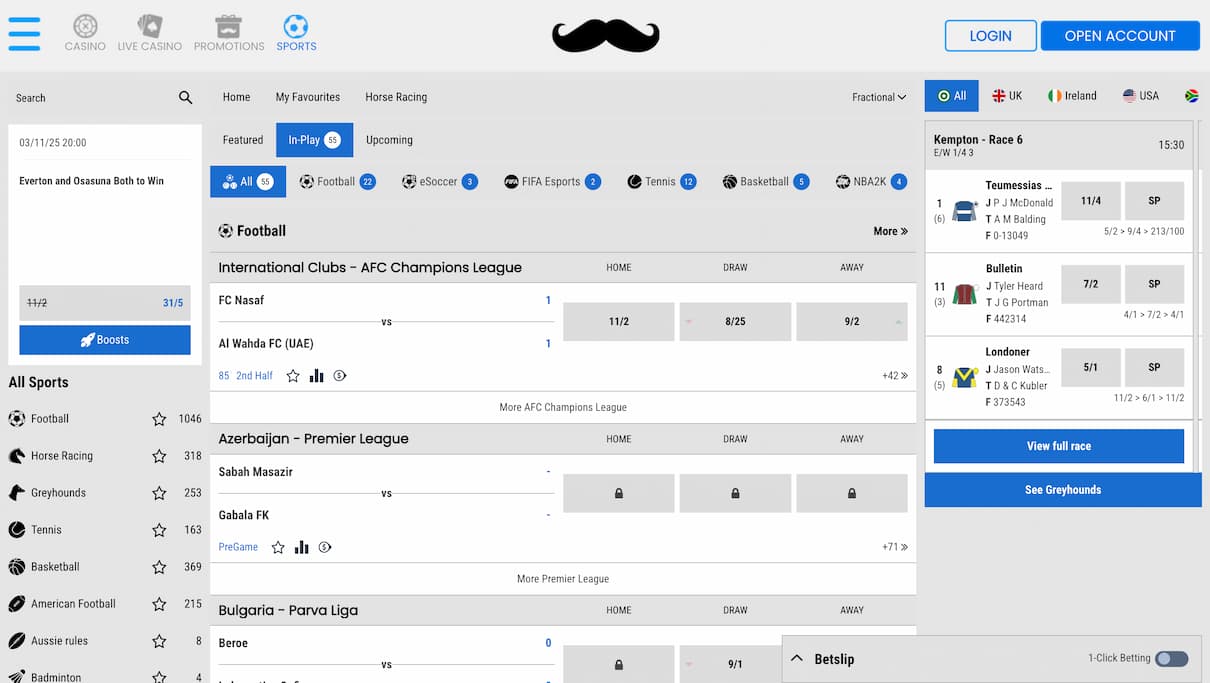Viewport: 1210px width, 683px height.
Task: Click the Casino chip icon
Action: [85, 26]
